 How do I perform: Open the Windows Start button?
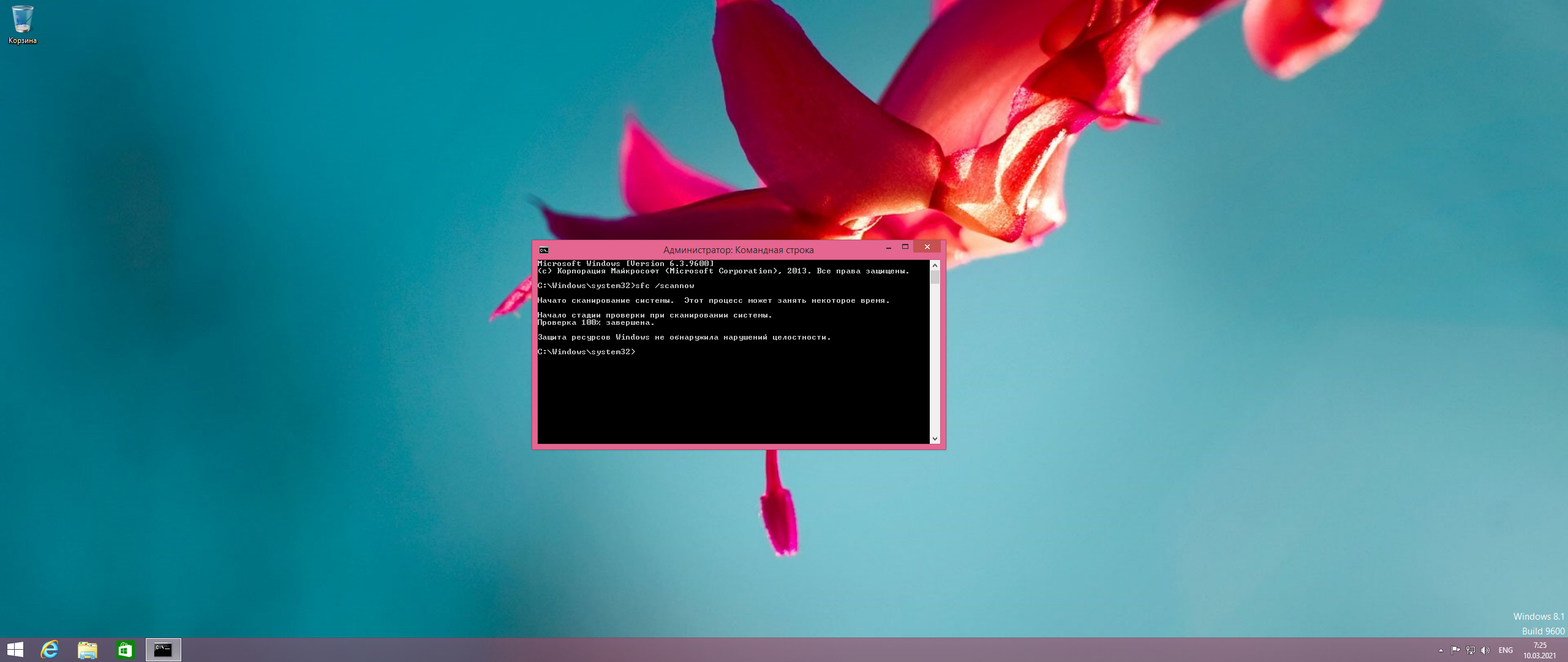(15, 650)
